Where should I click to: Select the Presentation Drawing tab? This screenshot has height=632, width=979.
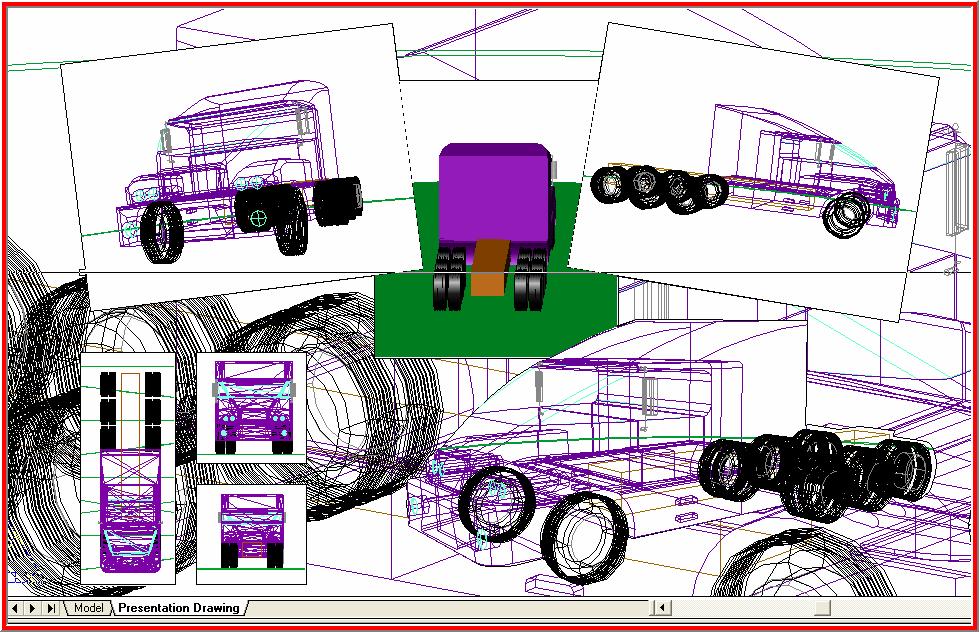pyautogui.click(x=179, y=608)
